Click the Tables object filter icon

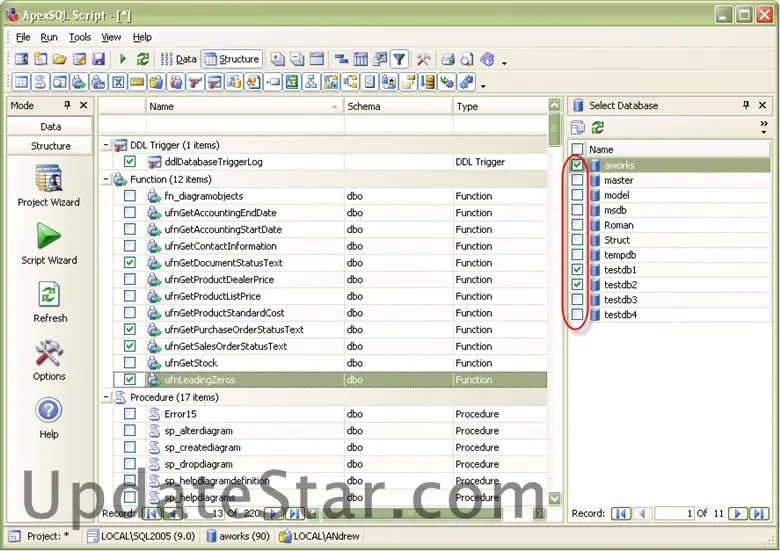tap(21, 82)
